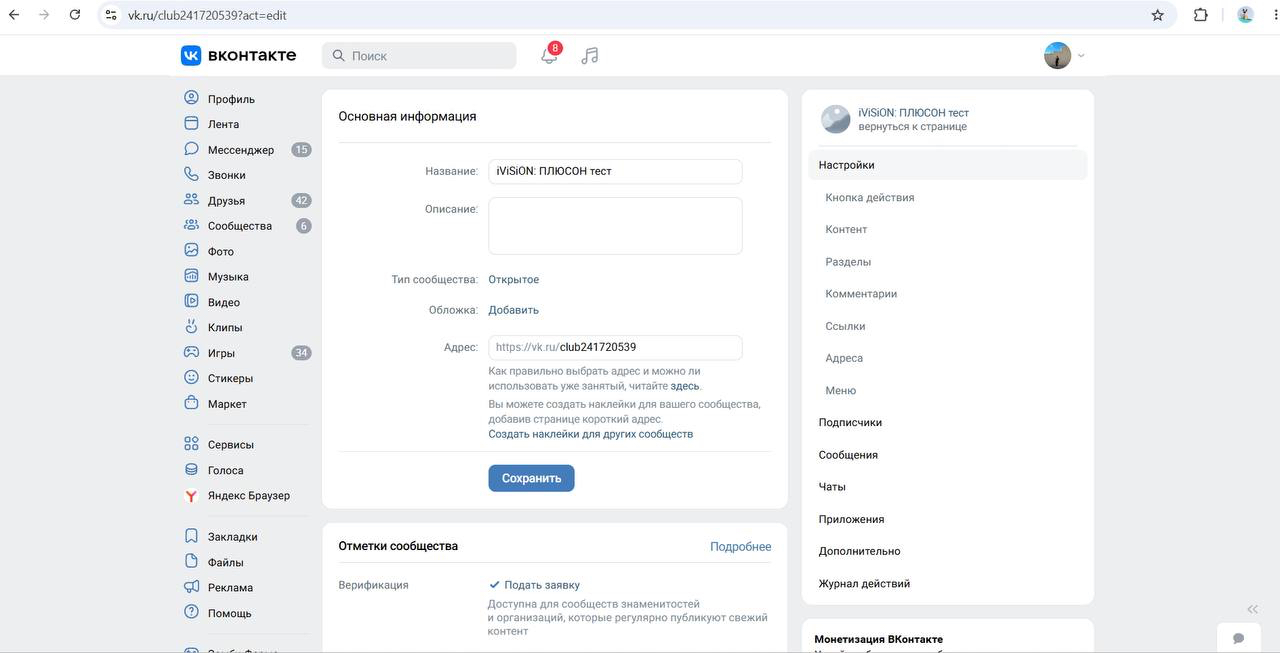Open the browser extensions puzzle icon
Viewport: 1280px width, 653px height.
(x=1201, y=15)
